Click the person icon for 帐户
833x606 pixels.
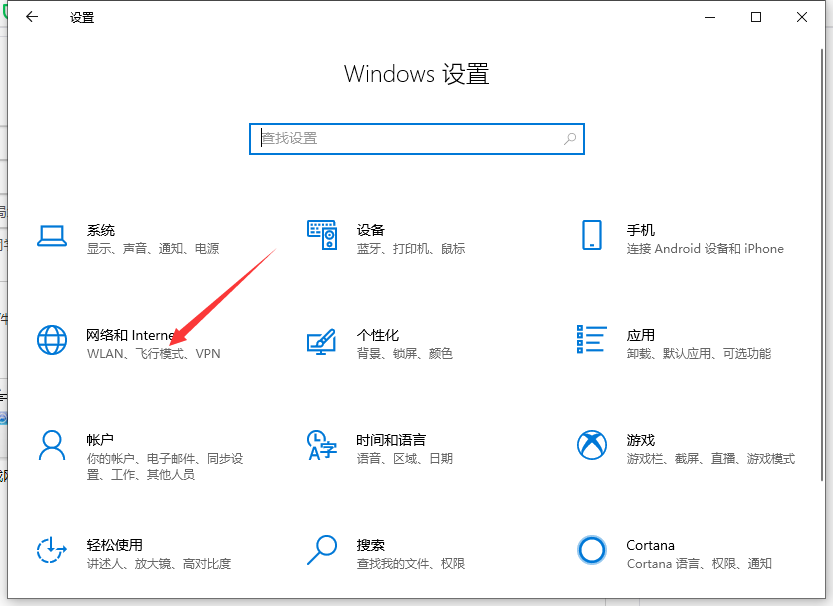[x=51, y=445]
